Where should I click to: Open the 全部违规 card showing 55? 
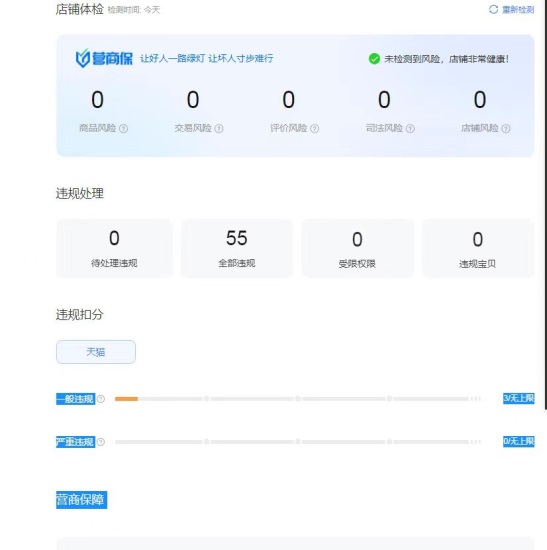tap(237, 248)
